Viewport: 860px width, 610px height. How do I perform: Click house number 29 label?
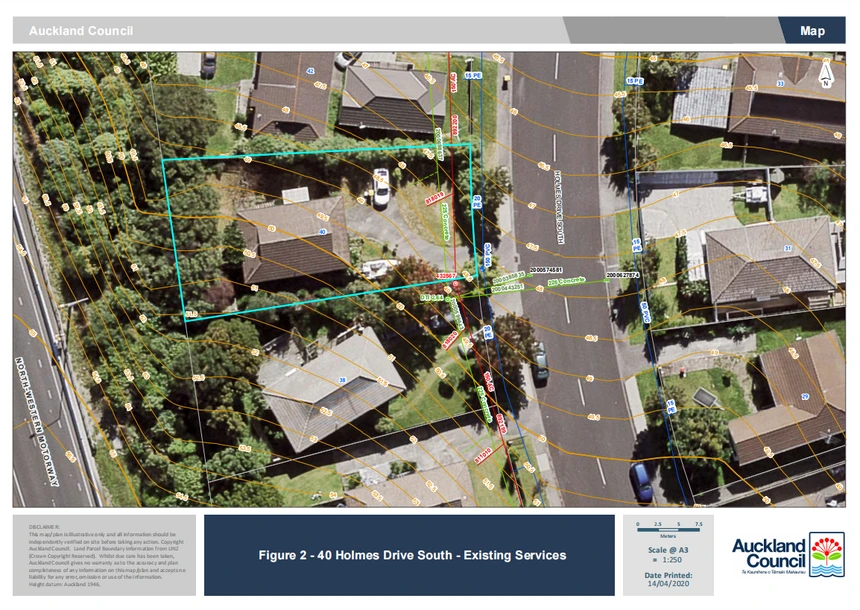[x=805, y=397]
